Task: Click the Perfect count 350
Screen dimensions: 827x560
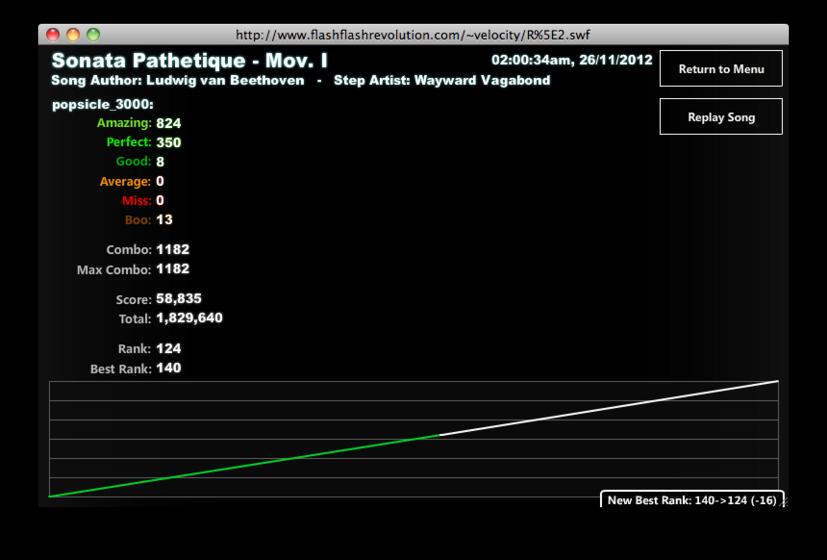Action: (x=169, y=142)
